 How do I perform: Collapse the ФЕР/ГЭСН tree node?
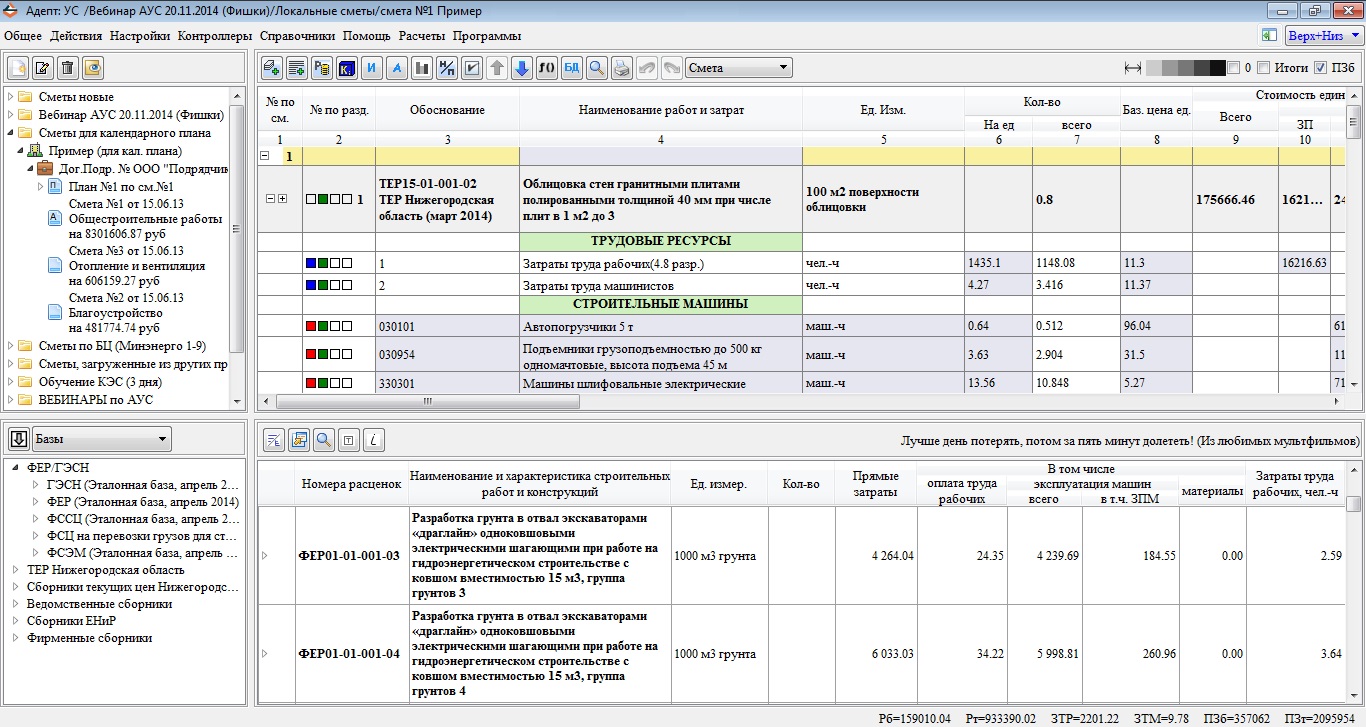tap(17, 467)
